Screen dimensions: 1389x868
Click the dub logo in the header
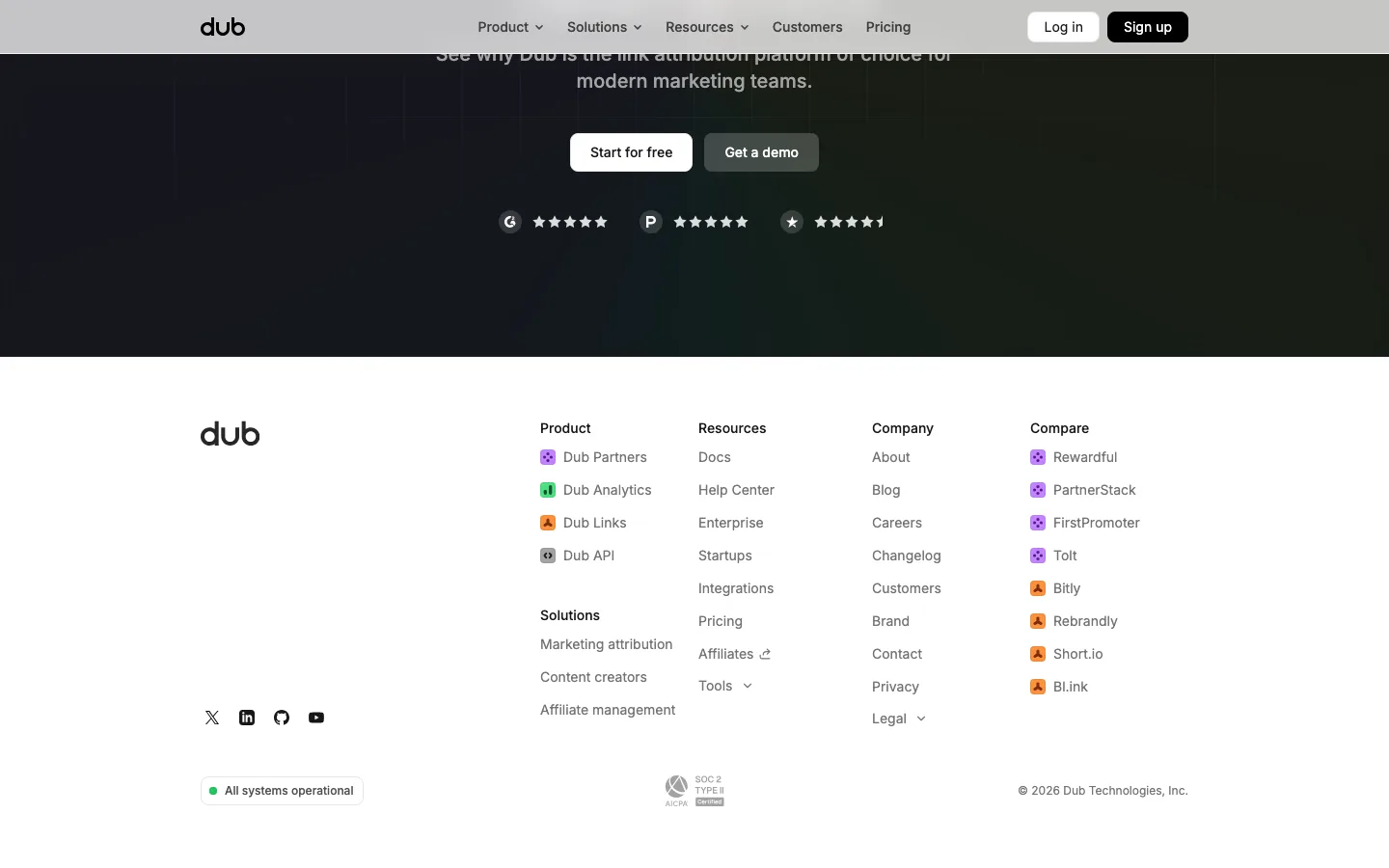[223, 27]
